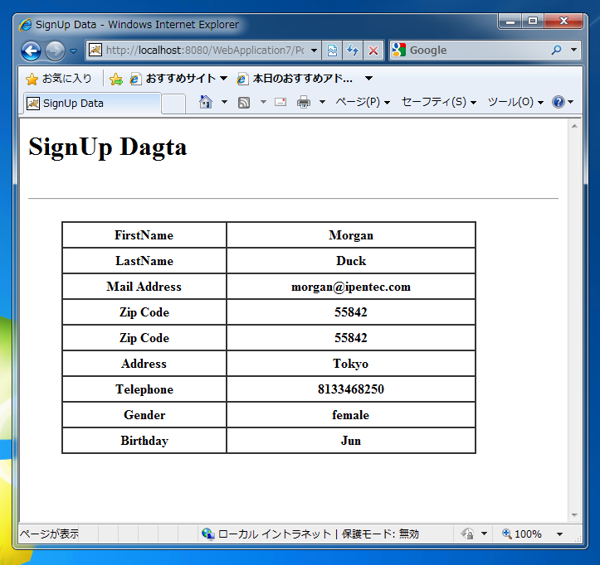This screenshot has height=565, width=600.
Task: Refresh the page with the refresh icon
Action: click(x=352, y=50)
